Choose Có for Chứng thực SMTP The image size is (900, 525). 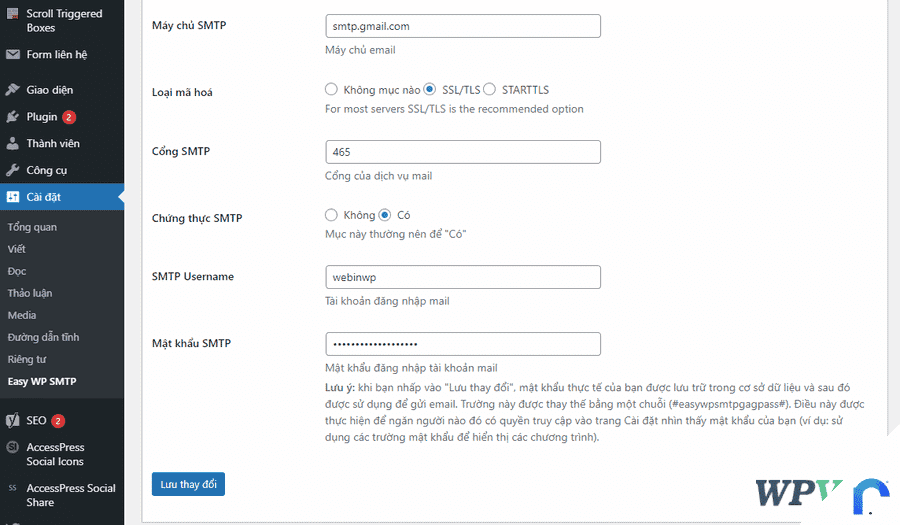385,215
